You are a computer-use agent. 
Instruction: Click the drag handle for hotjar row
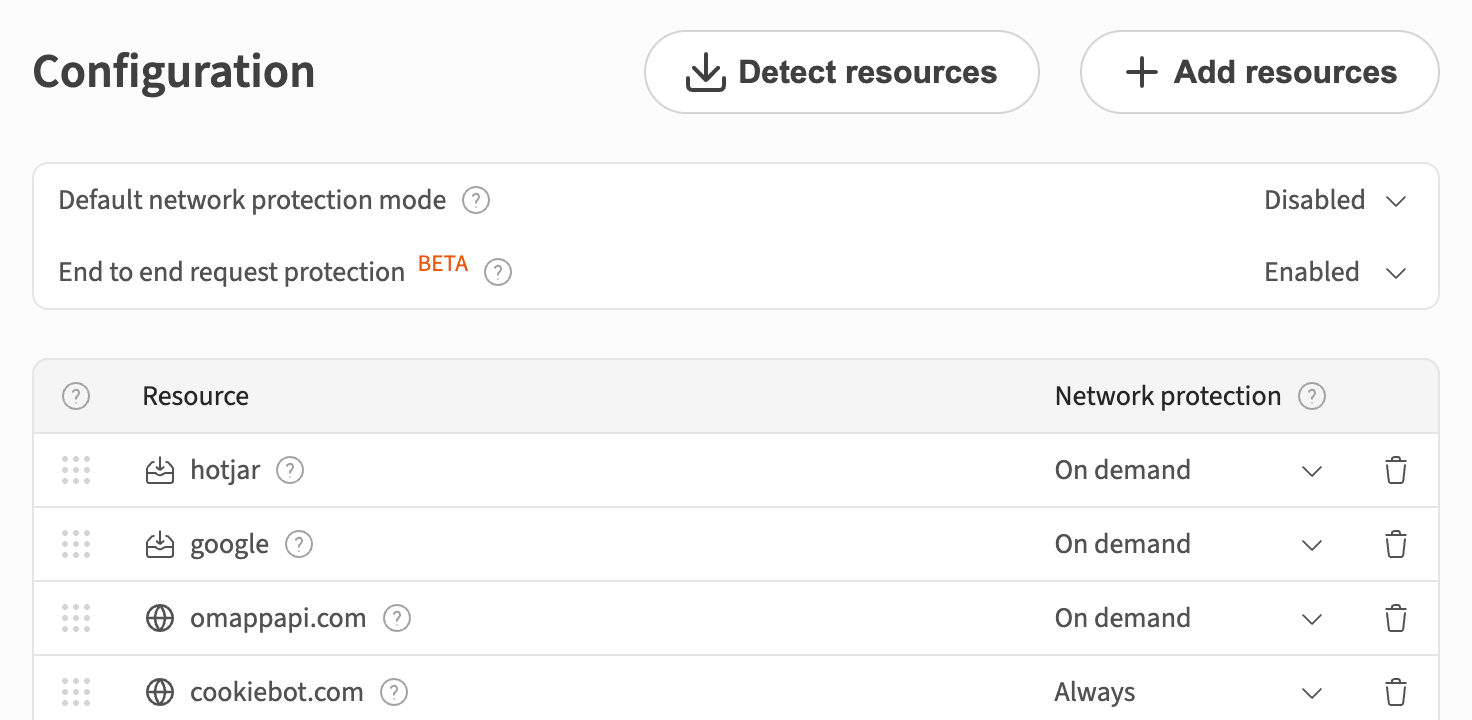[x=76, y=470]
